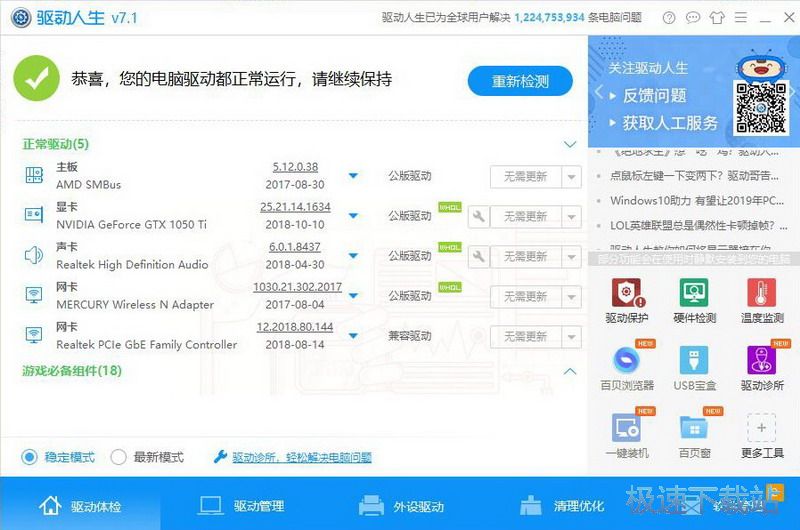The height and width of the screenshot is (530, 800).
Task: Open the 无需更新 dropdown arrow in Realtek PCIe row
Action: [x=571, y=337]
